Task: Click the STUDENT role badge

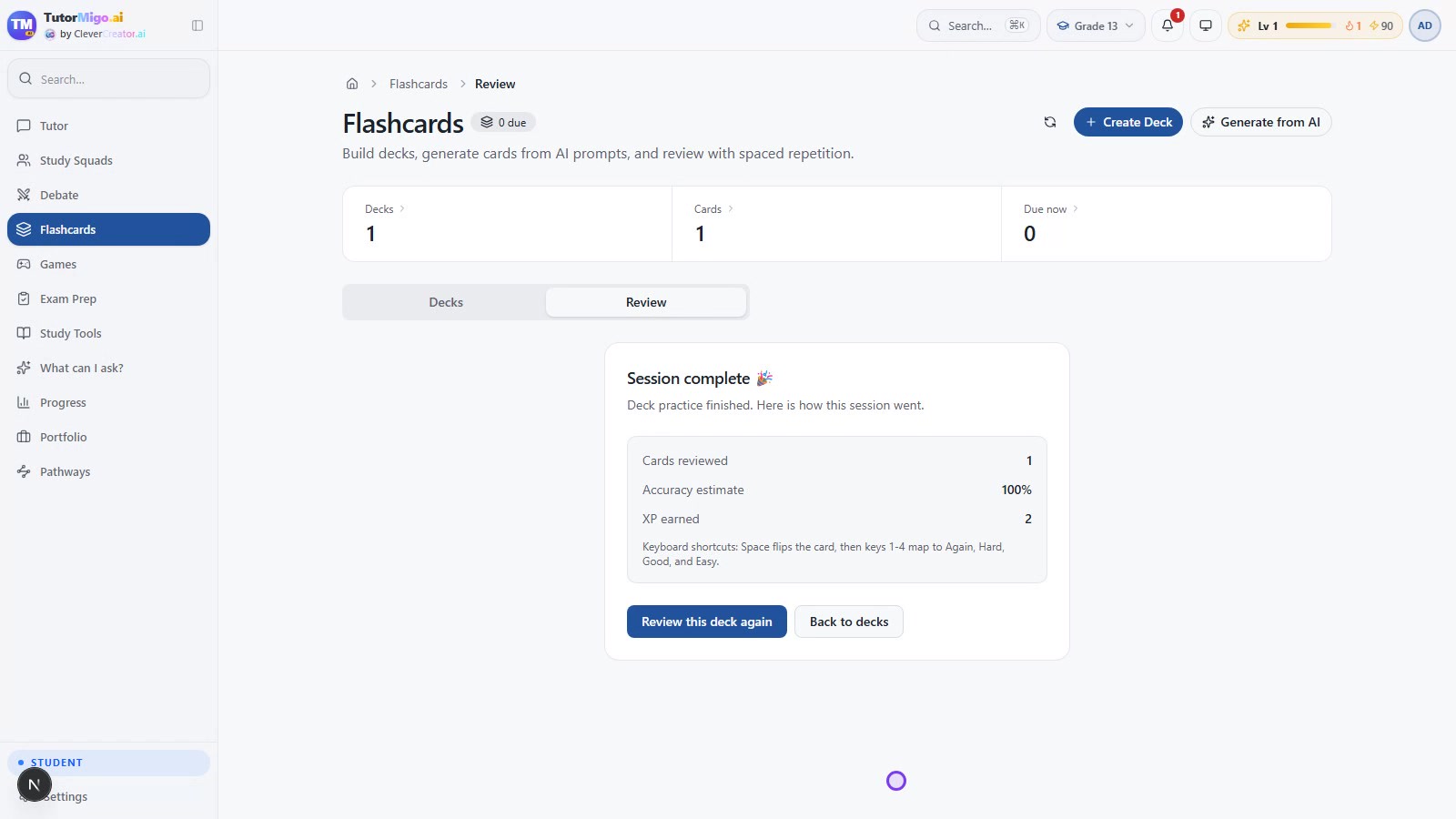Action: [x=108, y=763]
